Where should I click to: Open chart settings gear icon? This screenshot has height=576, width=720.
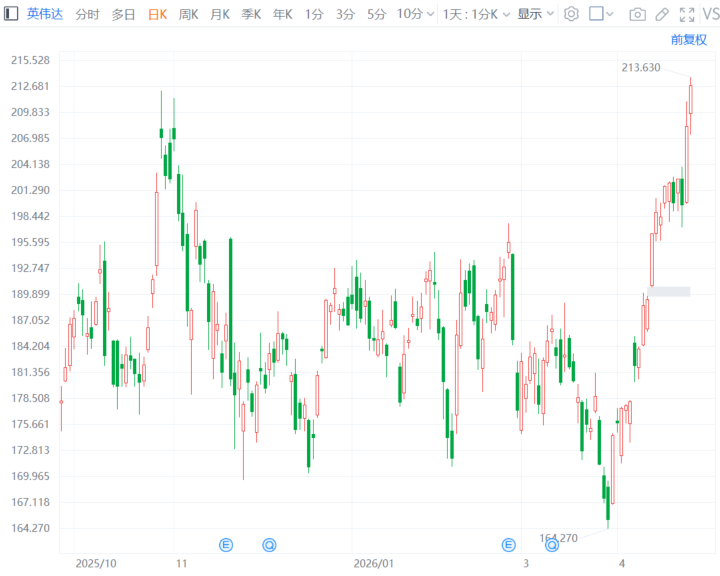[571, 14]
